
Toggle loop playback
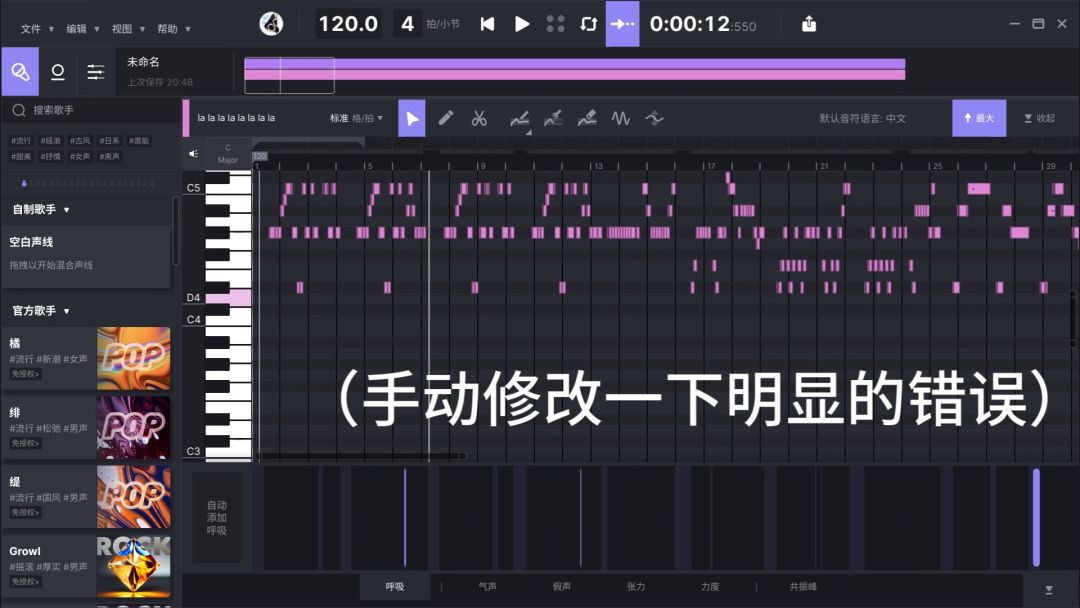click(588, 24)
